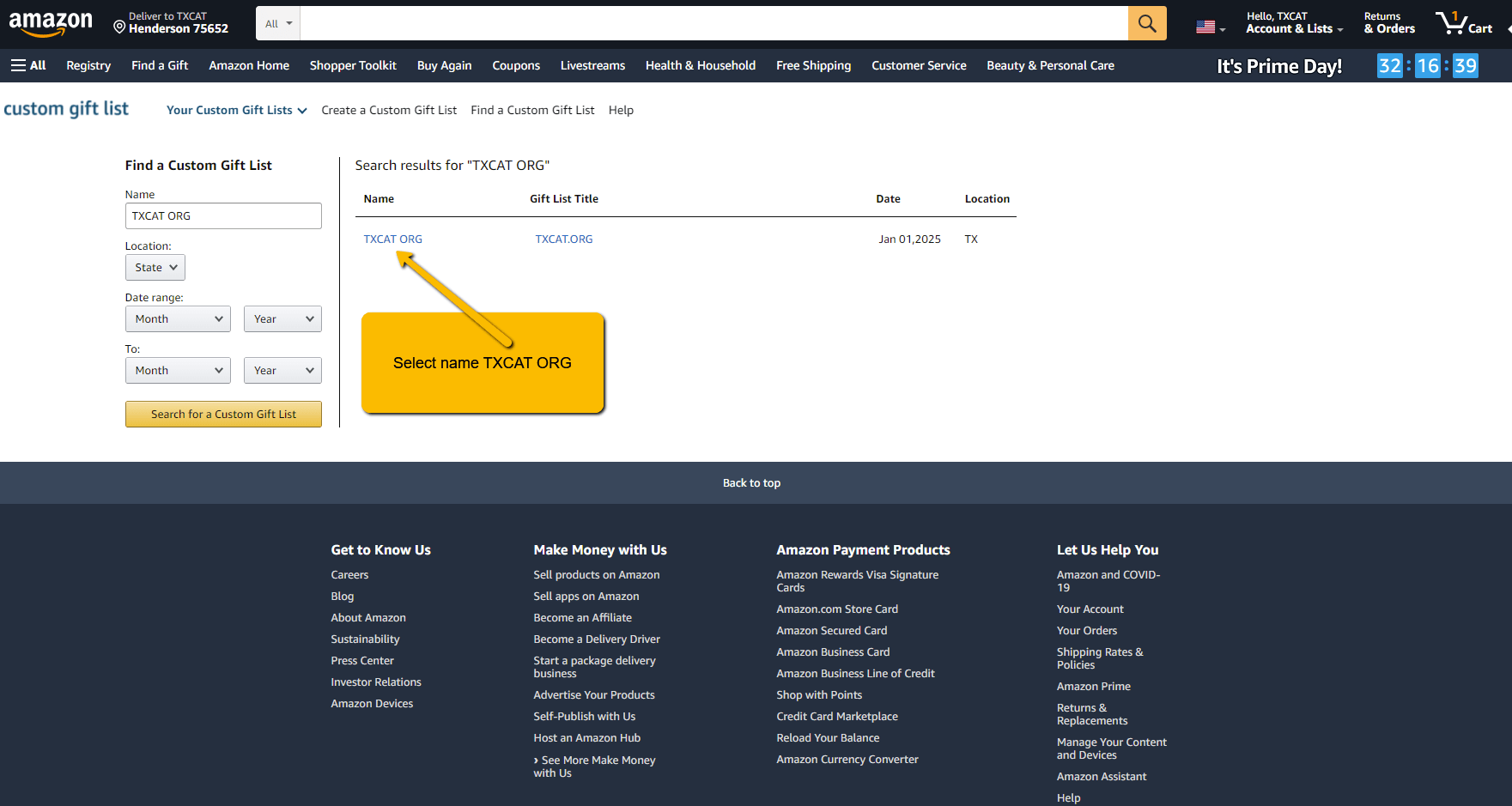Expand Account & Lists menu
The image size is (1512, 806).
1295,23
